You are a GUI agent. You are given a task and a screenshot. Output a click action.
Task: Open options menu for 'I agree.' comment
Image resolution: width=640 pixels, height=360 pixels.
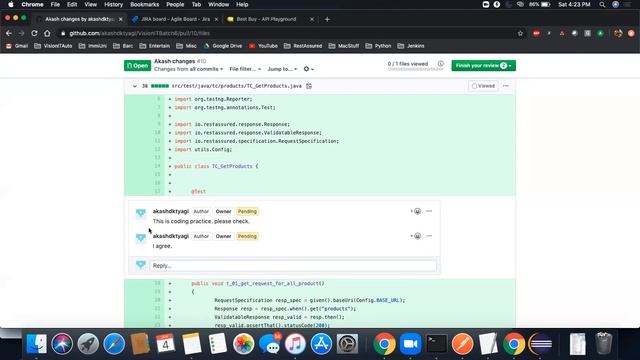pos(429,236)
